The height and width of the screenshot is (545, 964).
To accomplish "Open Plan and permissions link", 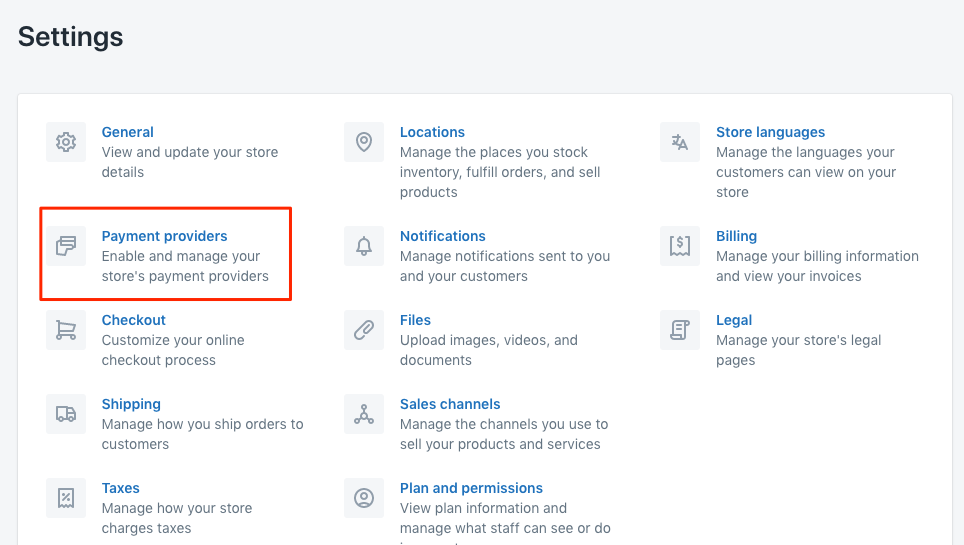I will tap(472, 488).
